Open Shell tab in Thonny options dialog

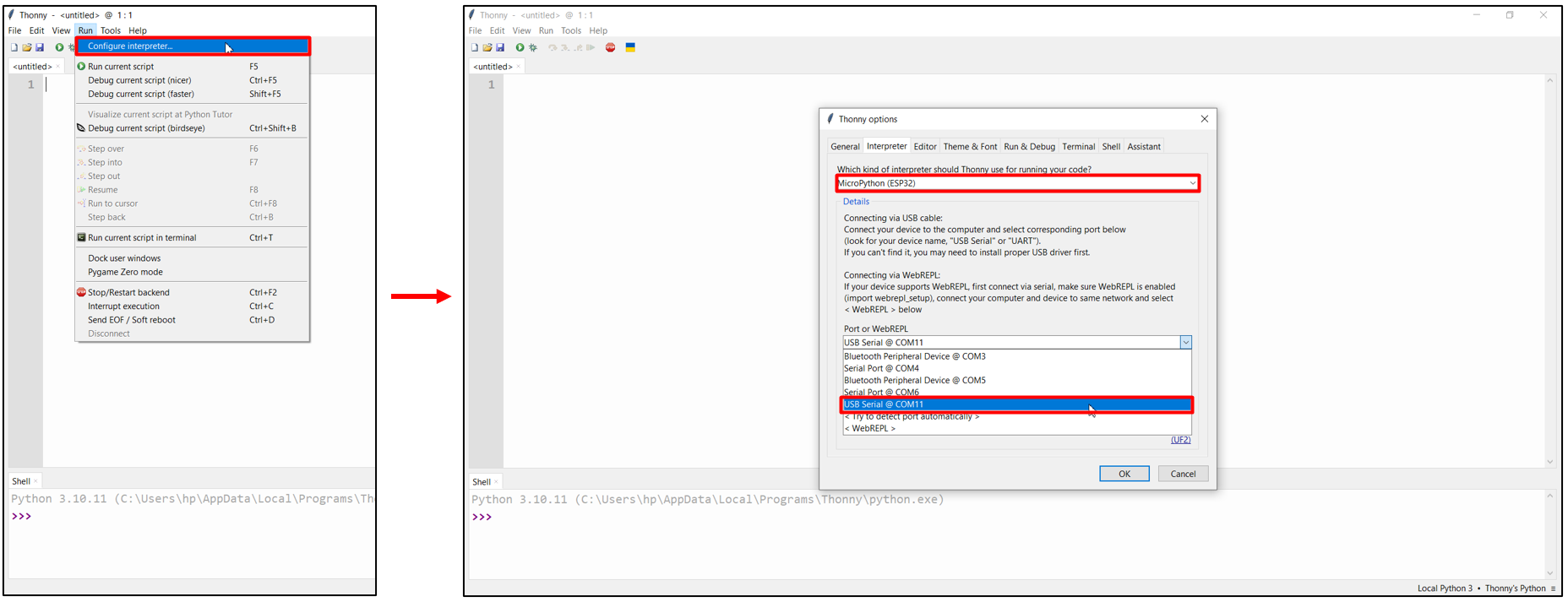tap(1111, 147)
